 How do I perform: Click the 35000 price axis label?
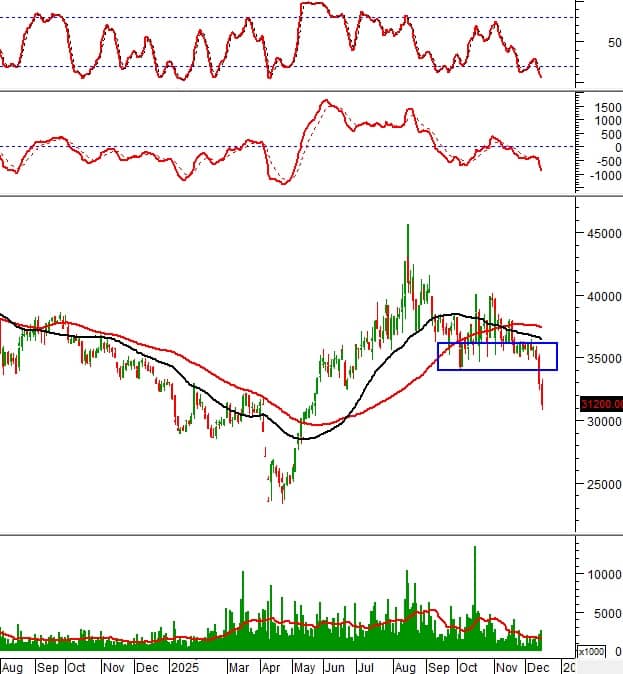click(x=600, y=358)
